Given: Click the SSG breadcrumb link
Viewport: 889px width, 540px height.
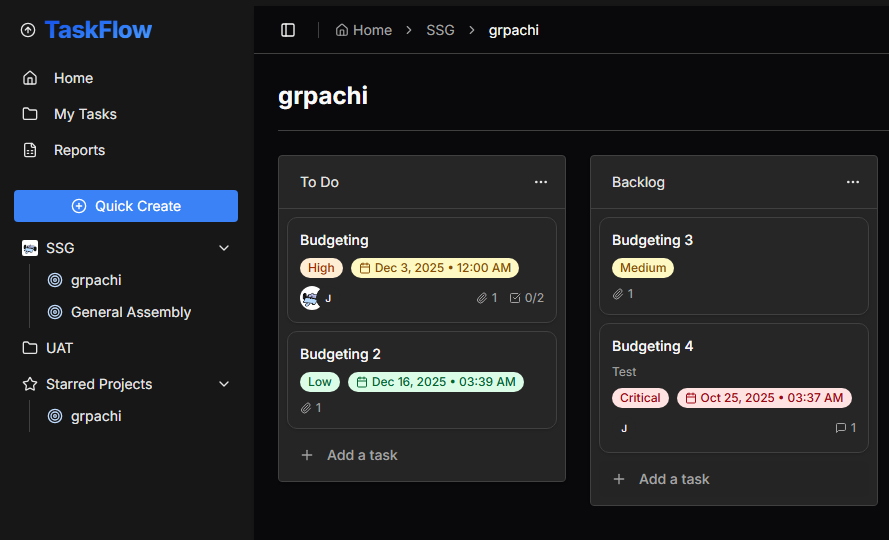Looking at the screenshot, I should pos(440,30).
